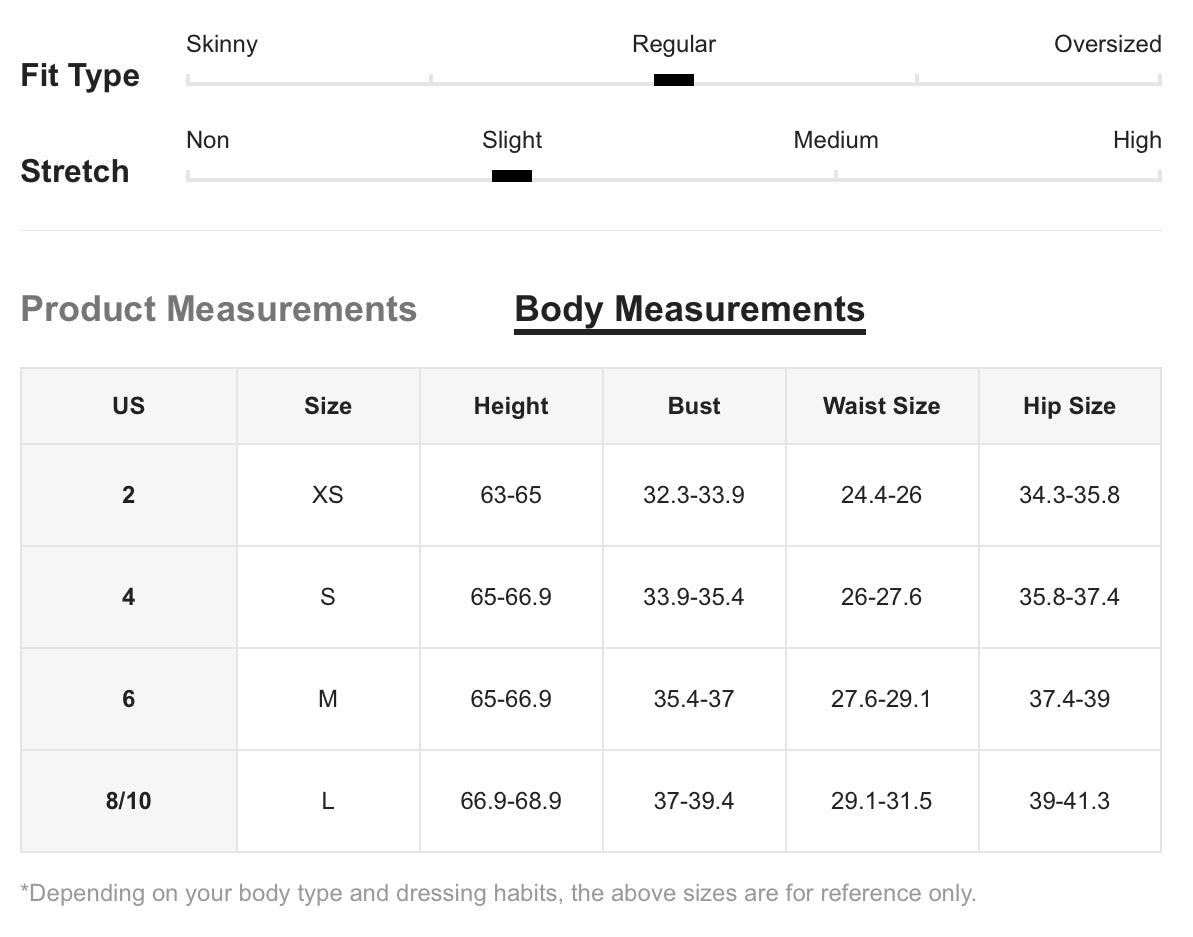Image resolution: width=1193 pixels, height=937 pixels.
Task: Click the Fit Type slider marker
Action: (674, 80)
